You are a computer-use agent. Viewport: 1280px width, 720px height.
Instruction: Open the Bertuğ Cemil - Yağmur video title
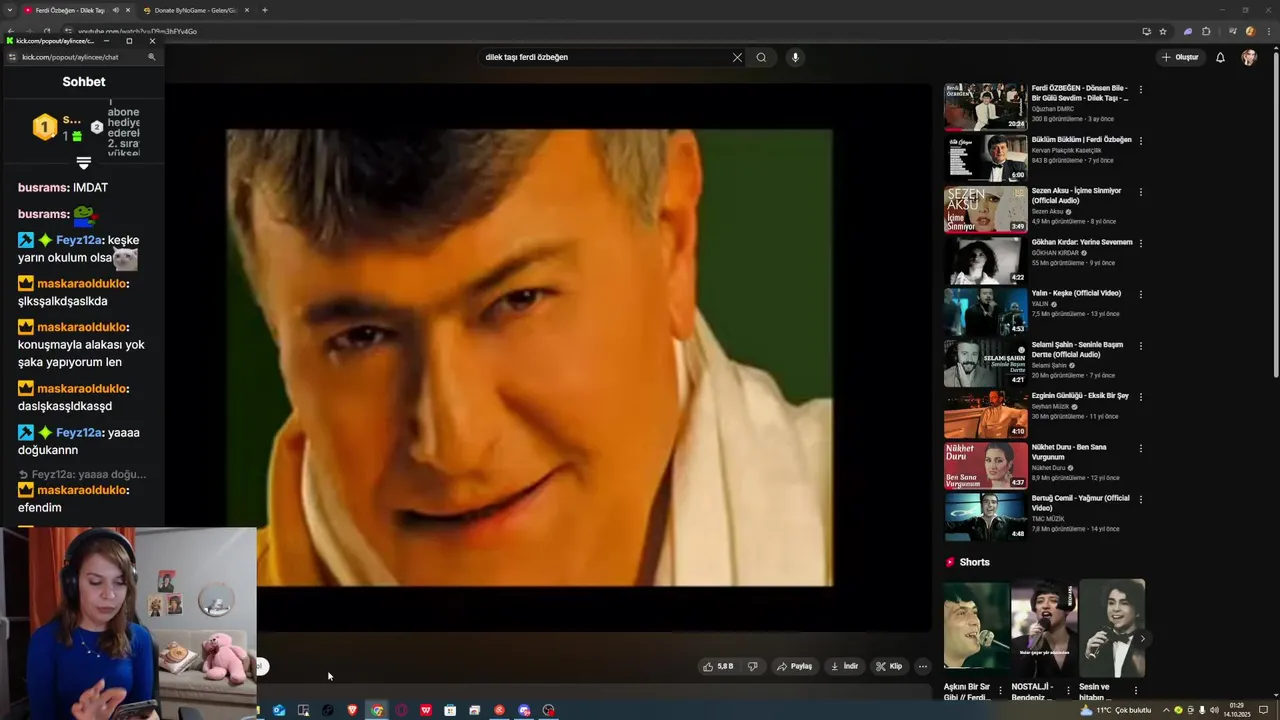1080,502
